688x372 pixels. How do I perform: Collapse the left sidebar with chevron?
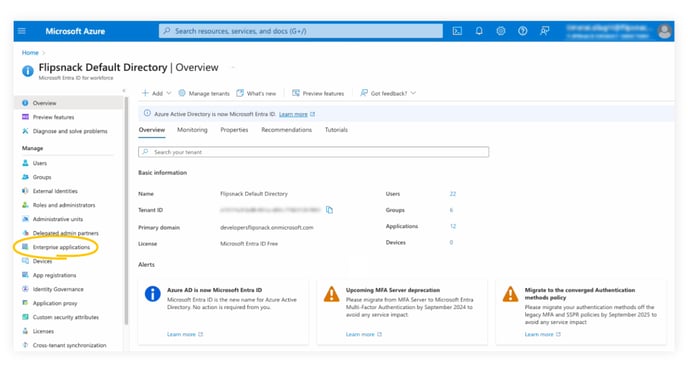(124, 91)
